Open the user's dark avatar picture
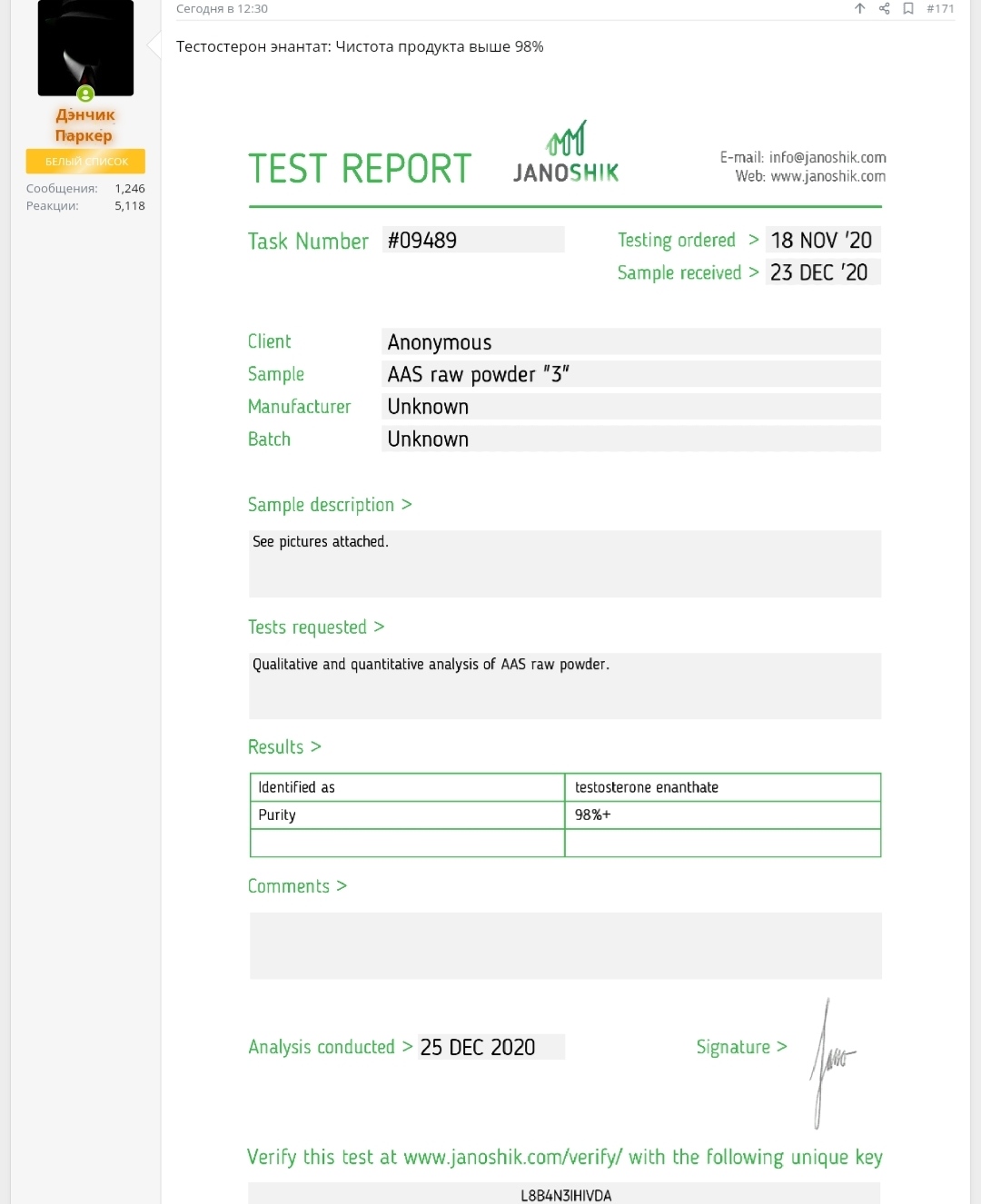 pyautogui.click(x=85, y=47)
